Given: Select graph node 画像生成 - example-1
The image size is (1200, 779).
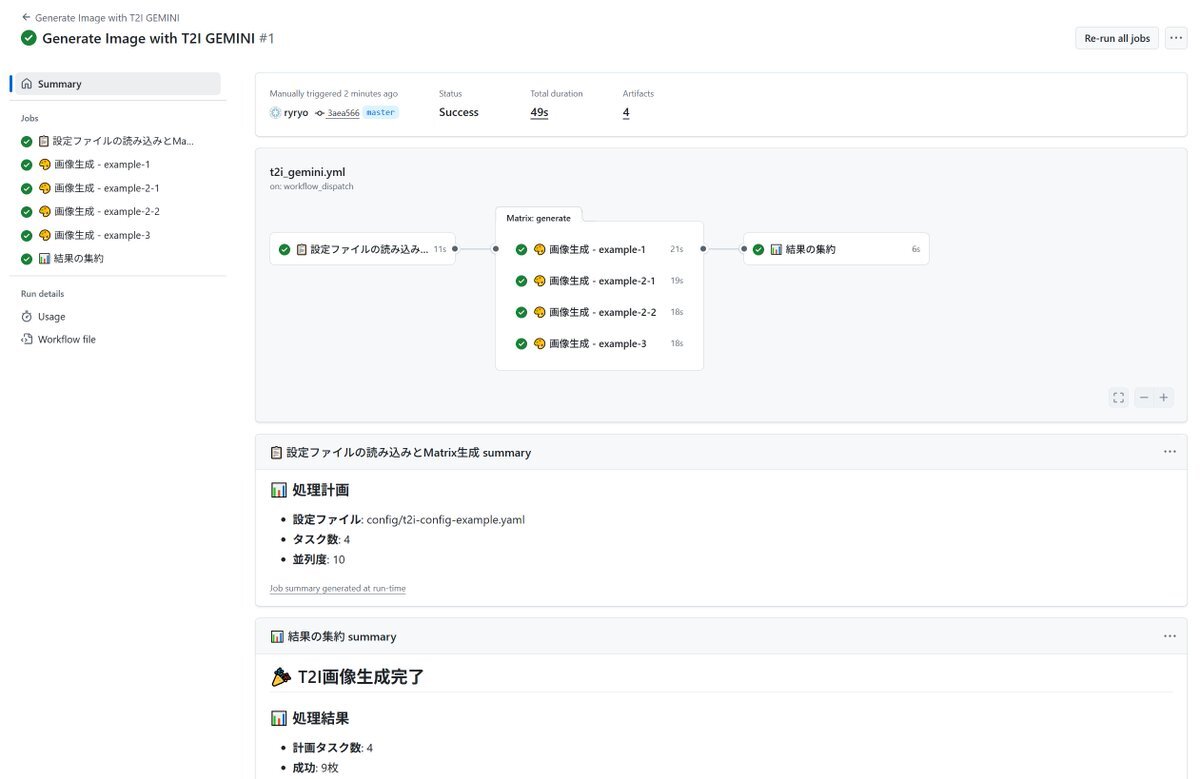Looking at the screenshot, I should coord(599,249).
